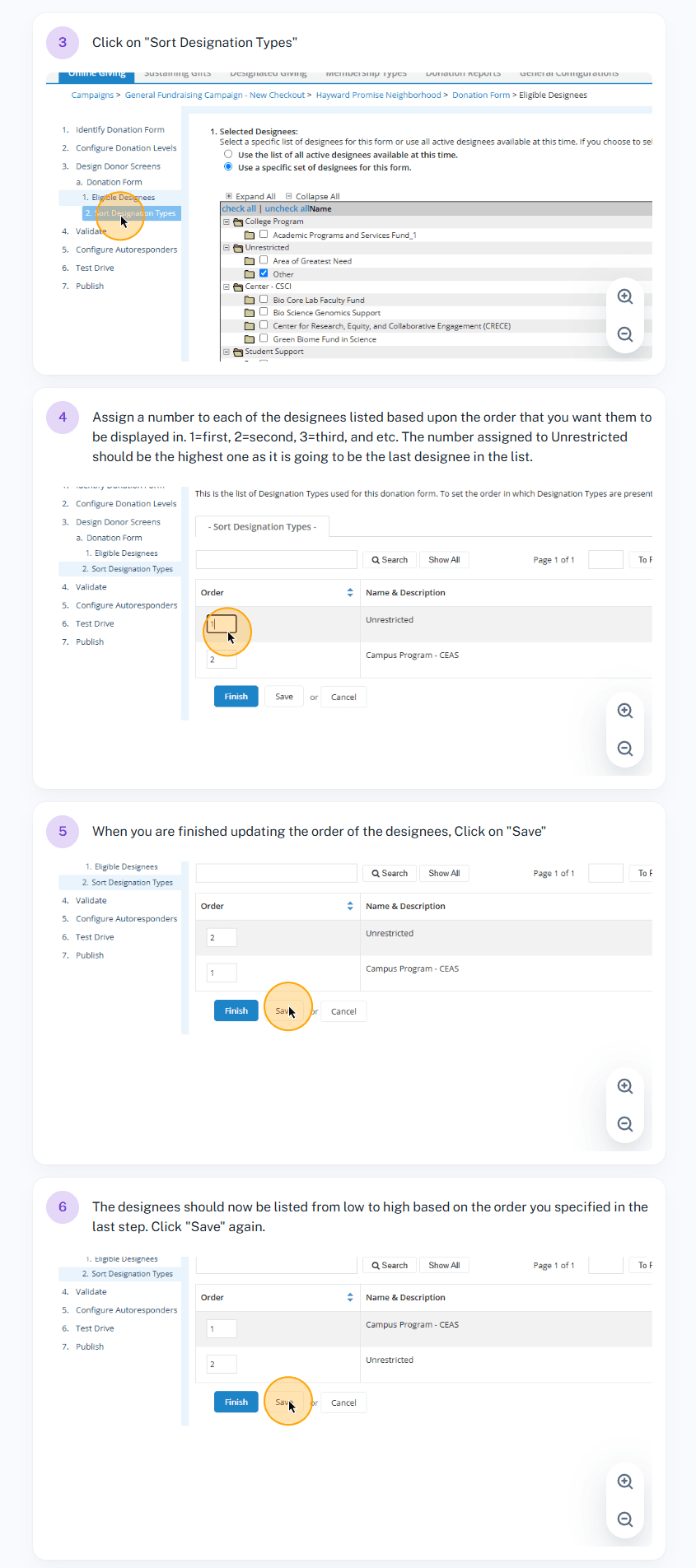Click Order column sort arrows in step 5

pyautogui.click(x=350, y=906)
